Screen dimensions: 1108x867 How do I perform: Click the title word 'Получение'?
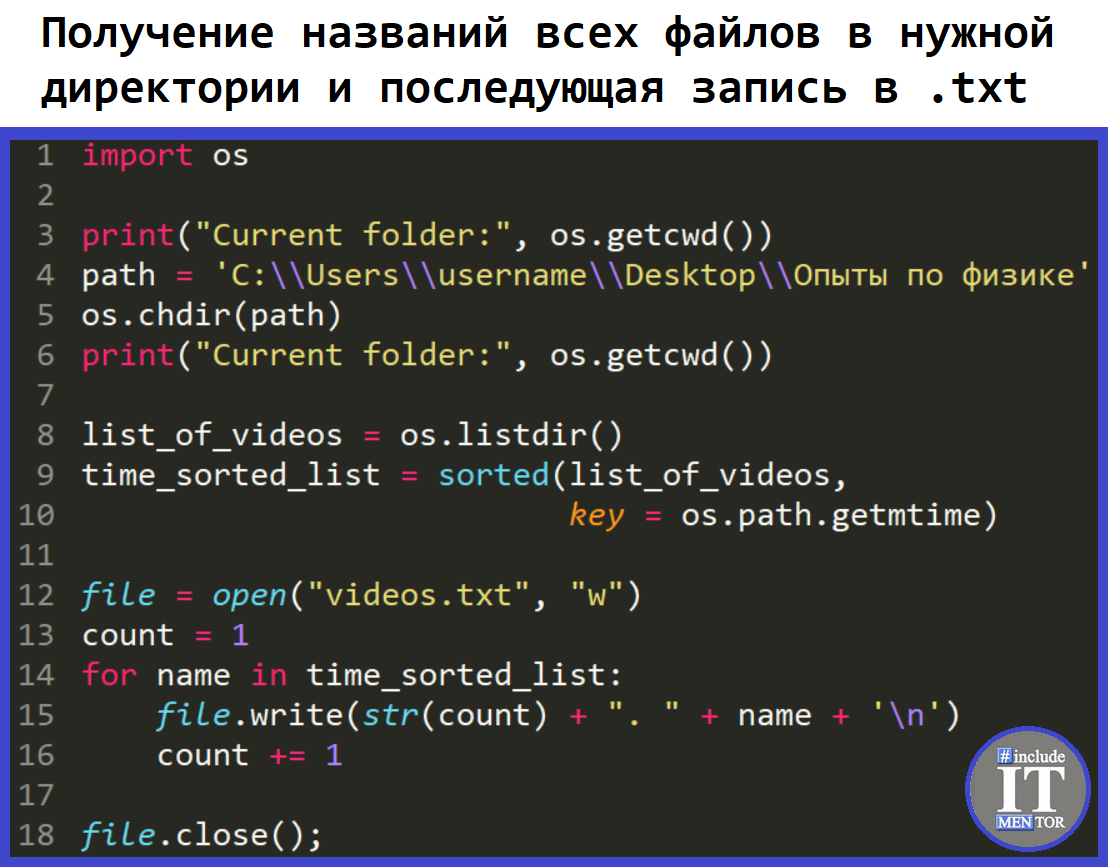(157, 34)
